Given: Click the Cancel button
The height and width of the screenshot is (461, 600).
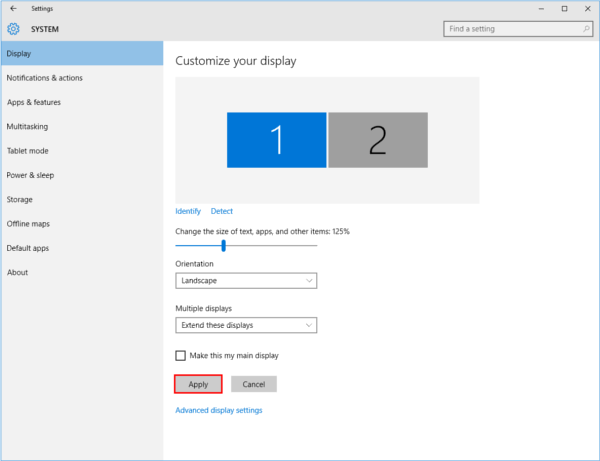Looking at the screenshot, I should pyautogui.click(x=254, y=384).
